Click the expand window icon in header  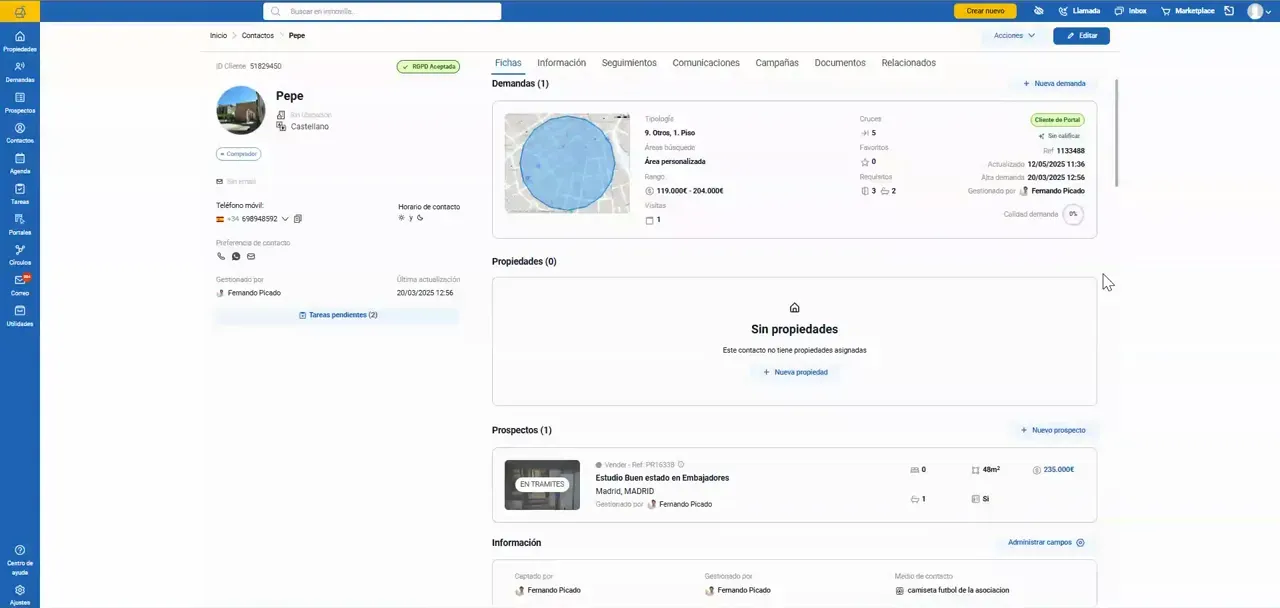1229,11
